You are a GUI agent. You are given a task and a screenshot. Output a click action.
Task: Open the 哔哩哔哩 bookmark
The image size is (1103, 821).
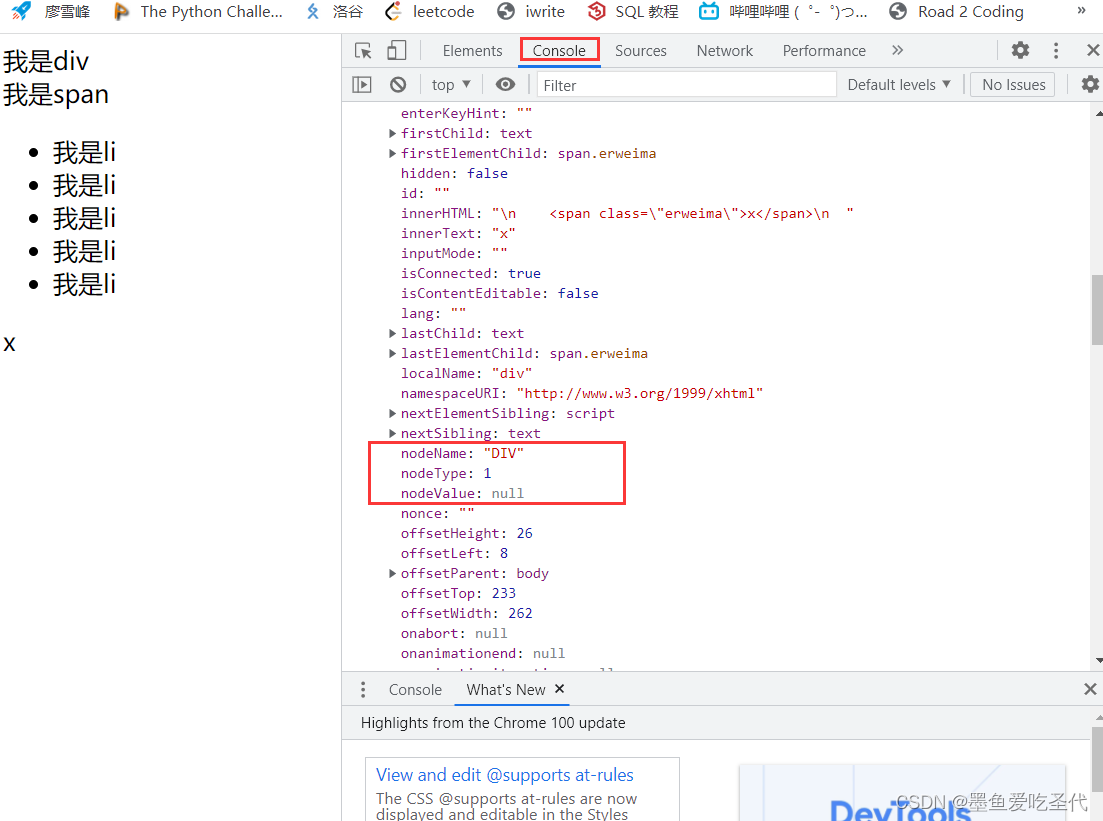(783, 11)
